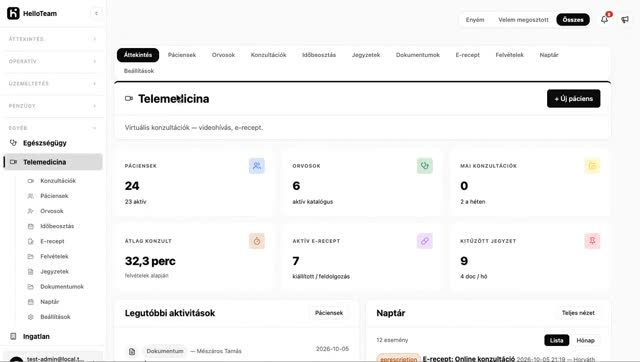Open the Időbeosztás tab
This screenshot has height=362, width=640.
pos(319,55)
